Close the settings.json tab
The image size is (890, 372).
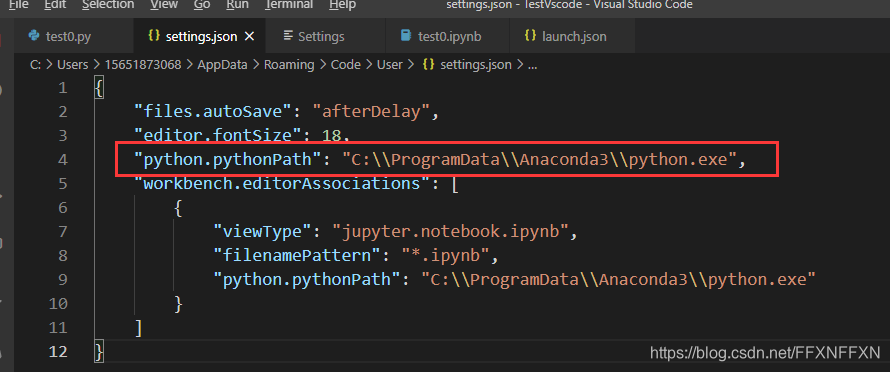coord(249,36)
